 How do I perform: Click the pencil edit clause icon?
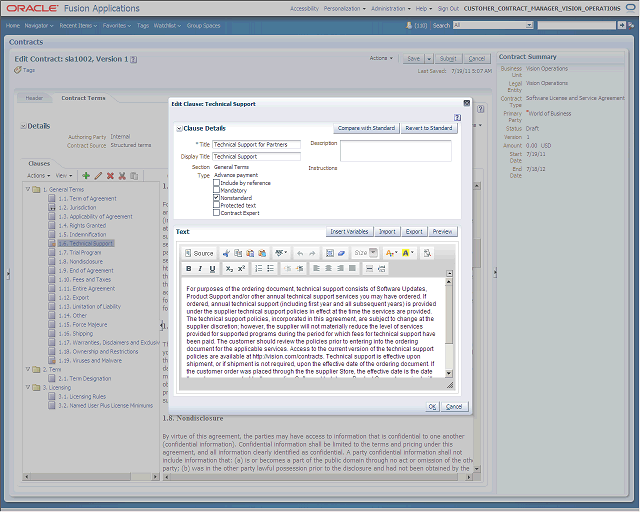point(98,176)
